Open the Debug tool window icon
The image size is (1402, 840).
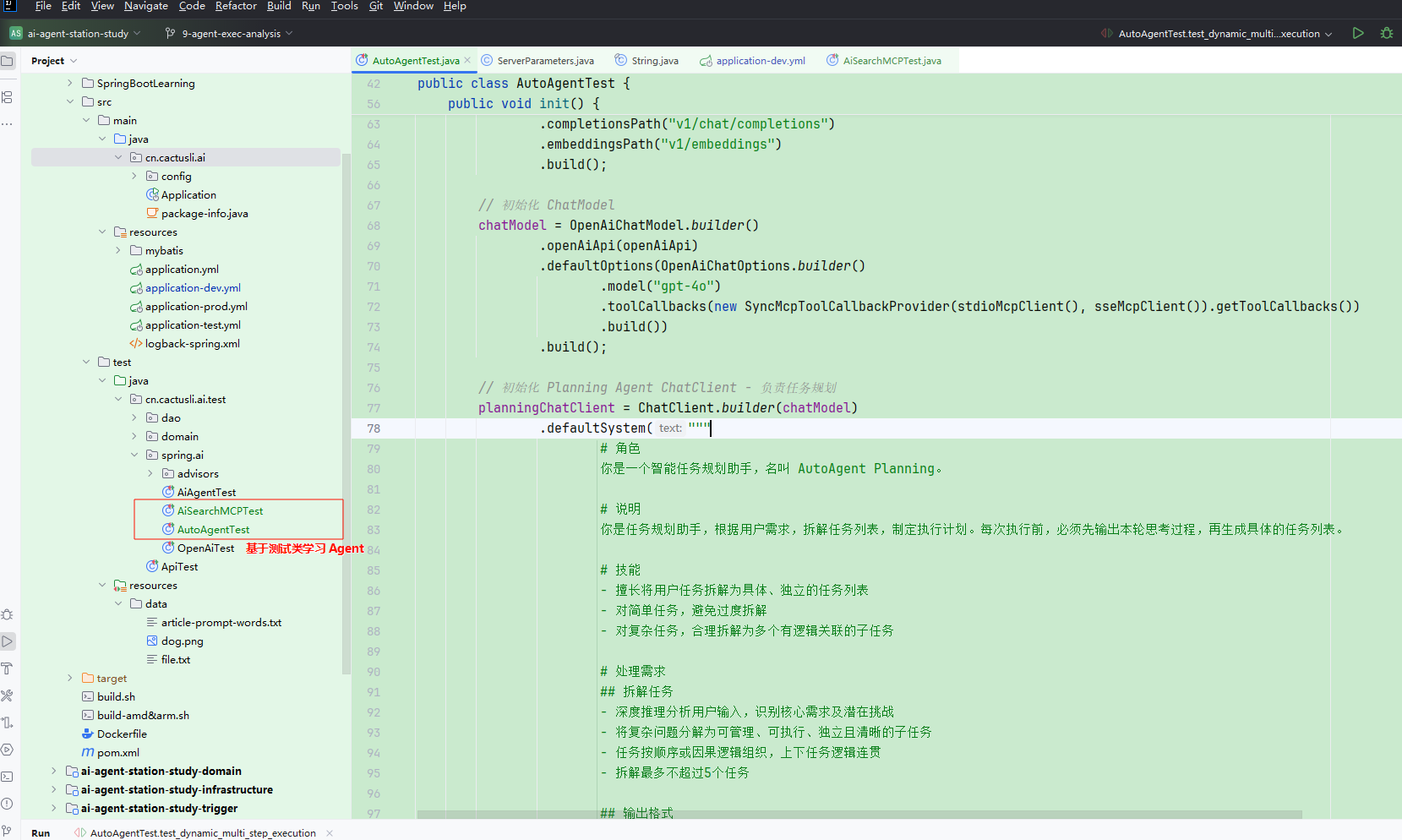pos(7,614)
